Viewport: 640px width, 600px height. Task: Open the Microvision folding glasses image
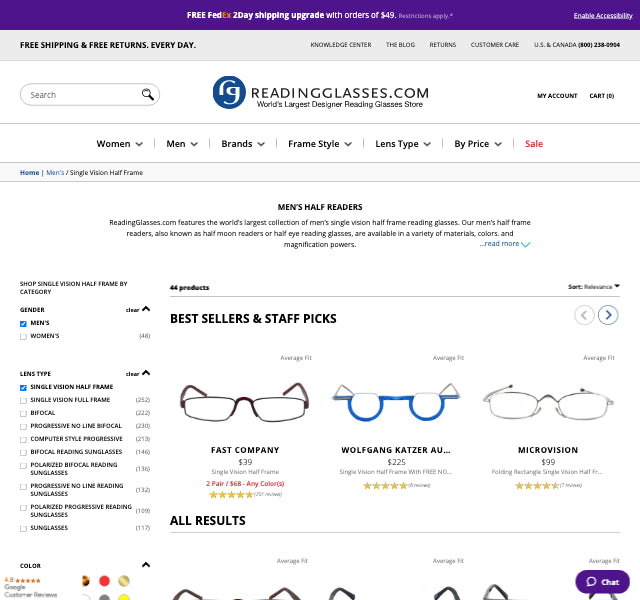[x=548, y=402]
